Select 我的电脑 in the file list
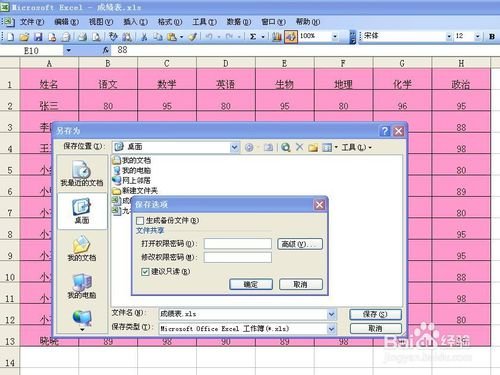This screenshot has width=500, height=375. [131, 170]
